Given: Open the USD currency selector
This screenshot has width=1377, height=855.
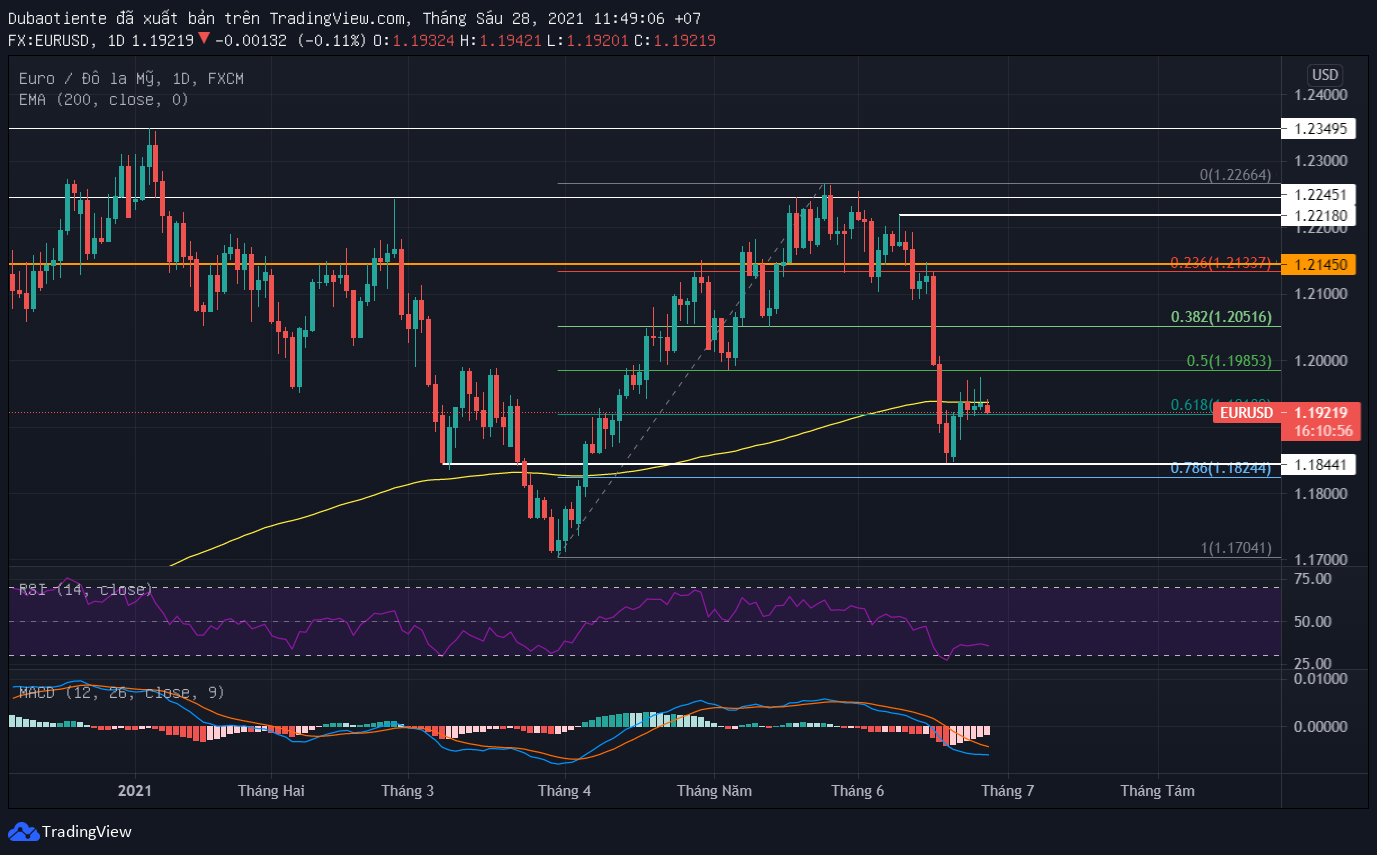Looking at the screenshot, I should tap(1325, 75).
